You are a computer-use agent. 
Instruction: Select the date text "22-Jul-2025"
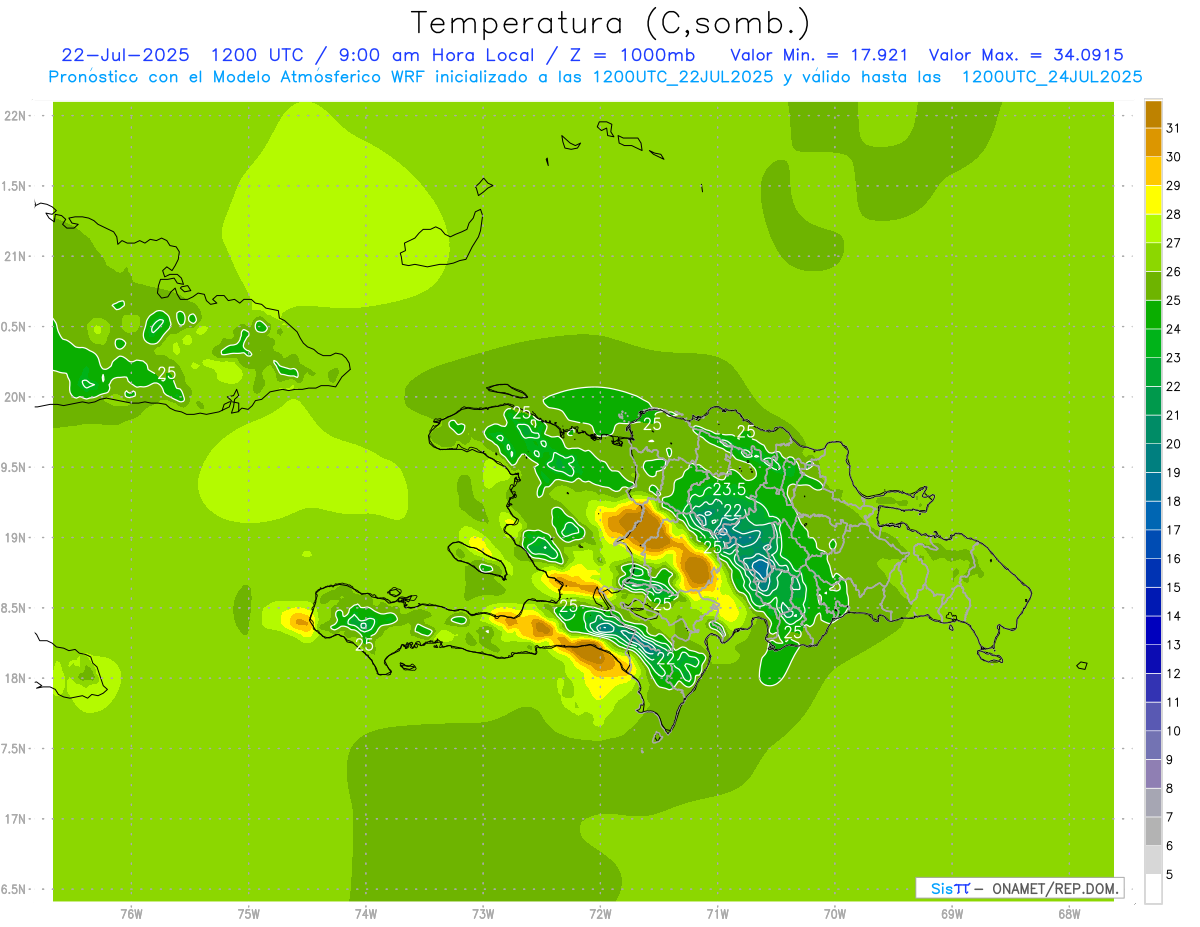125,54
